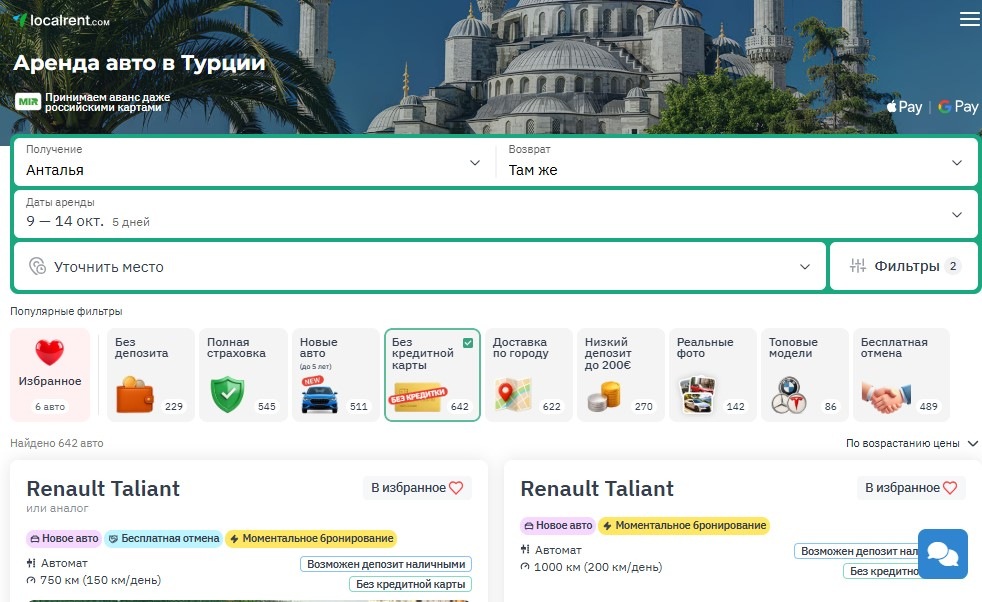
Task: Add first Renault Taliant to favorites
Action: pos(417,488)
